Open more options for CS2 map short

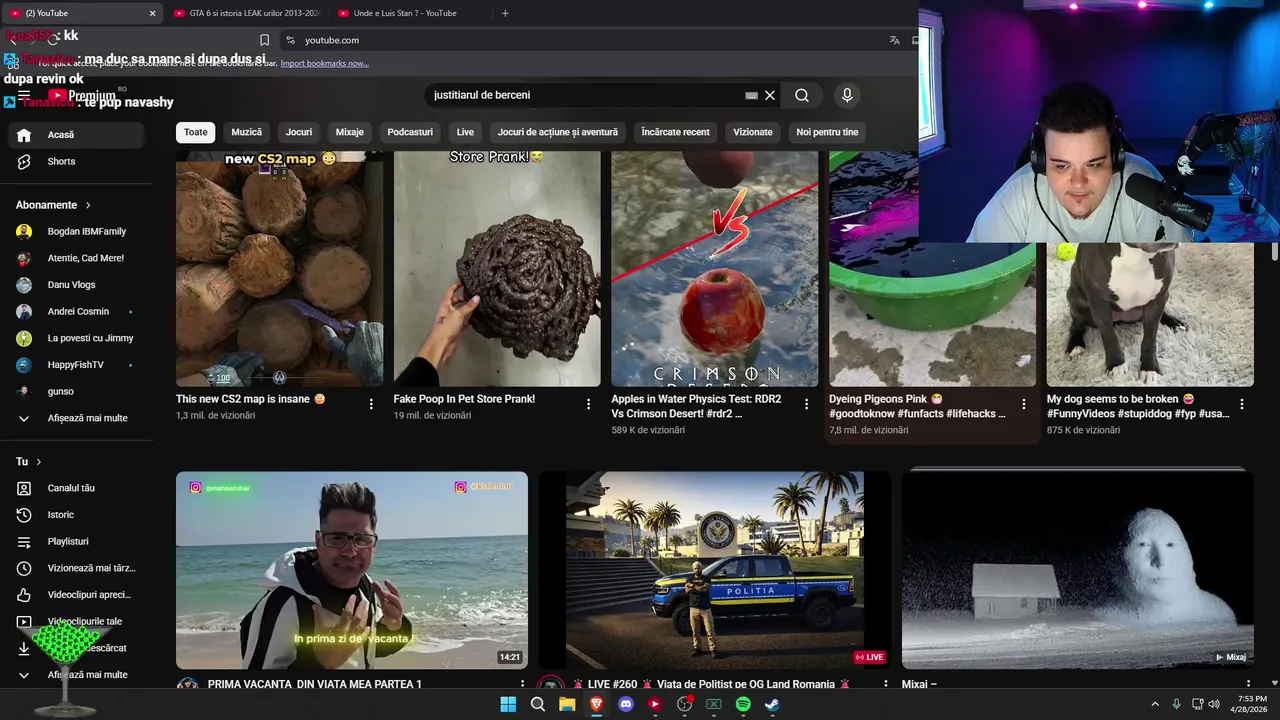click(371, 404)
